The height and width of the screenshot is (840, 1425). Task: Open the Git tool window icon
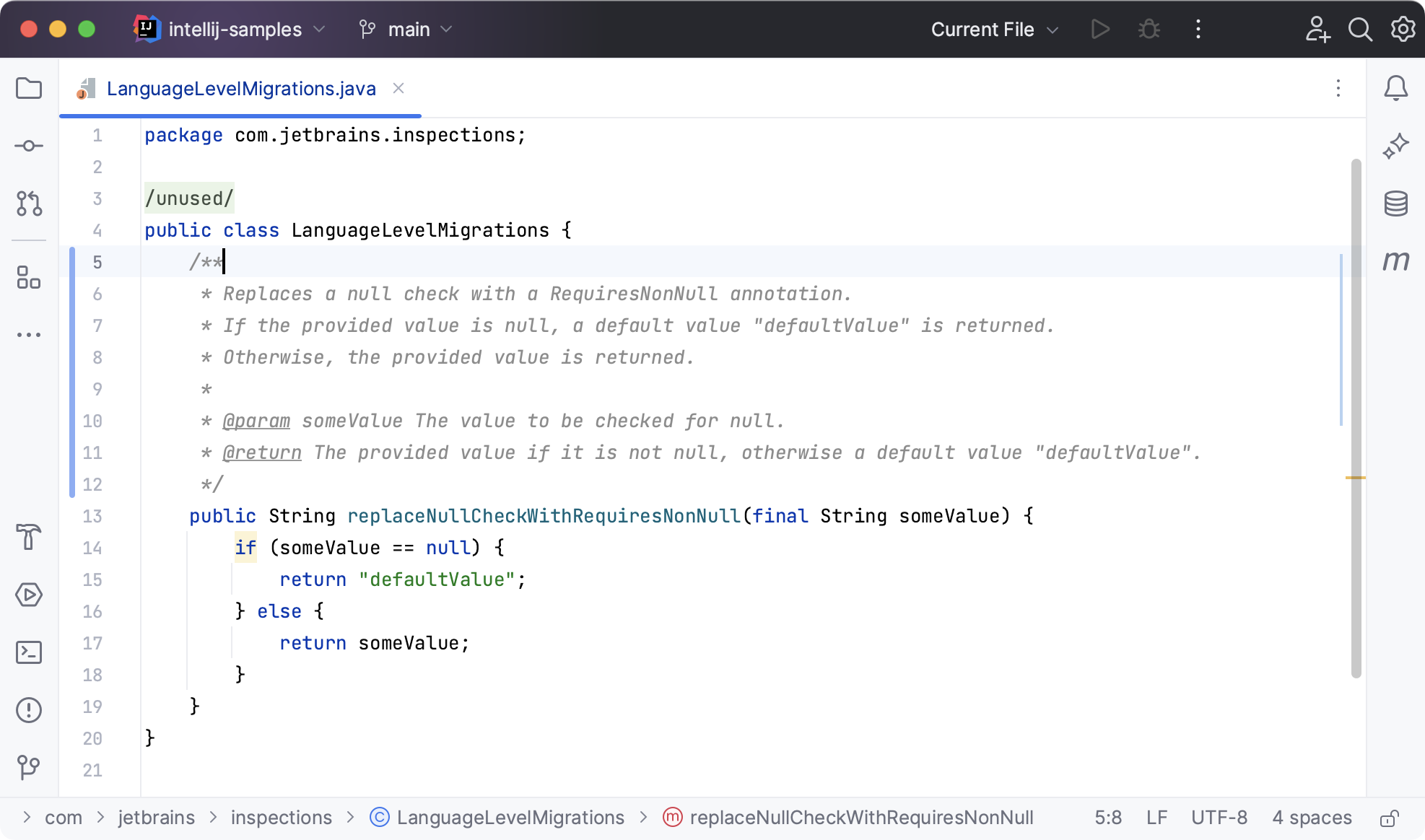click(x=29, y=767)
